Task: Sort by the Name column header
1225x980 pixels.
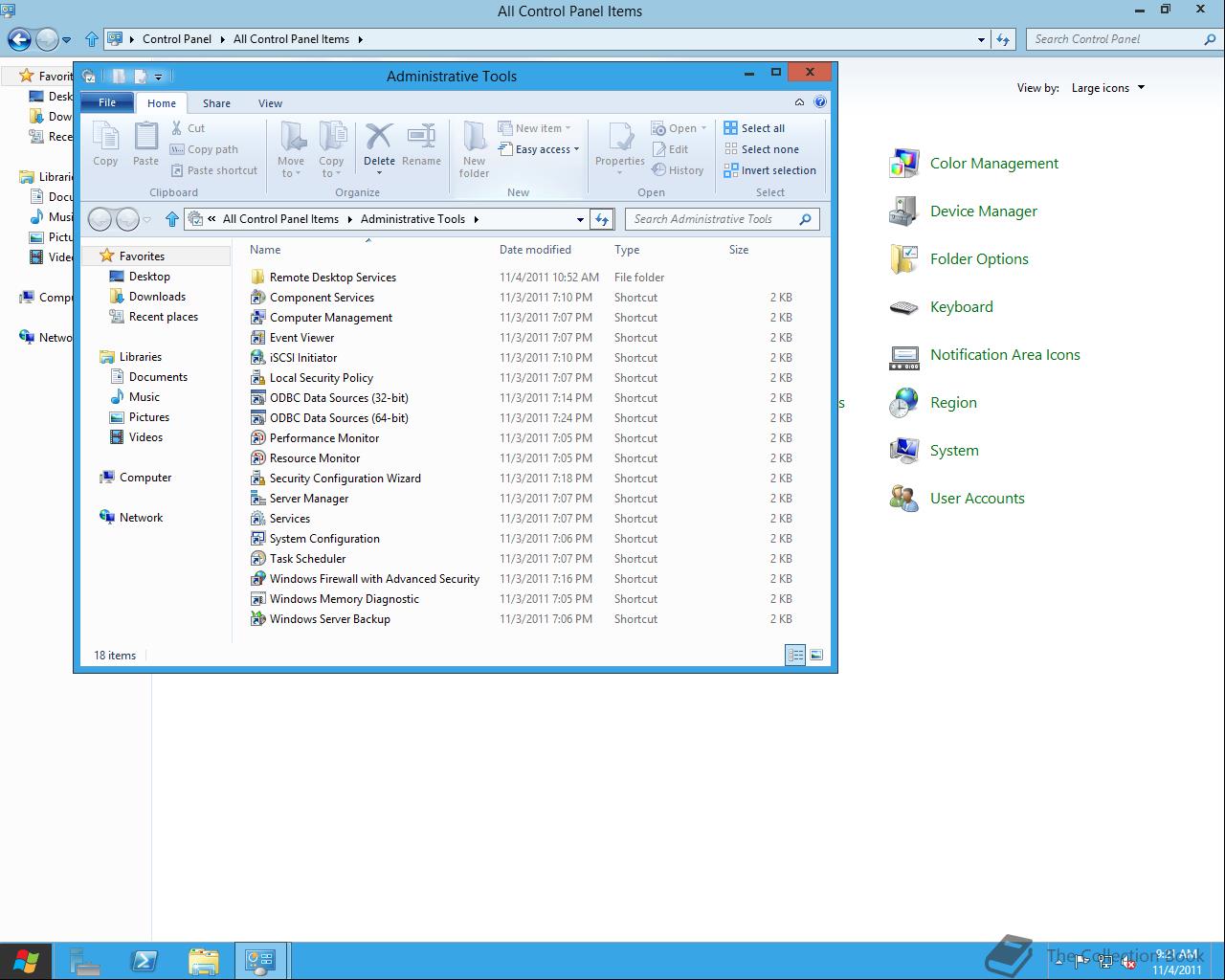Action: pos(265,250)
